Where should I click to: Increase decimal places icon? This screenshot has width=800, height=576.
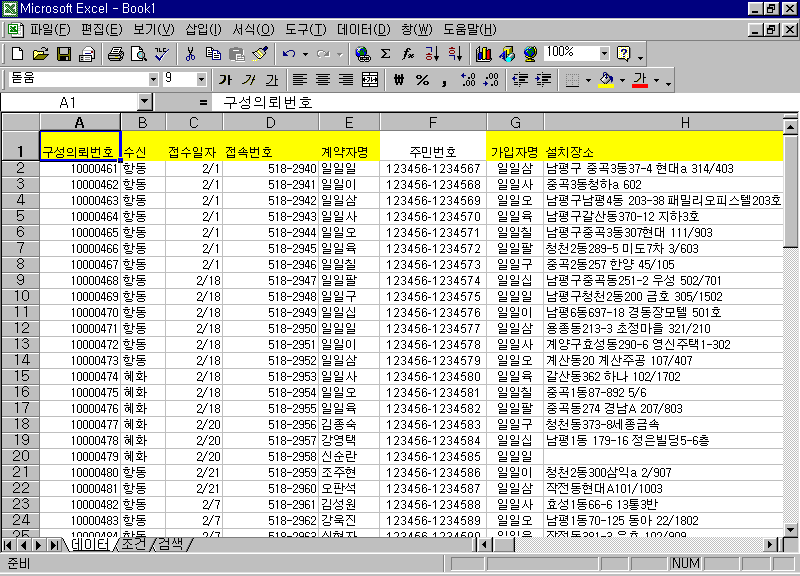pos(468,80)
